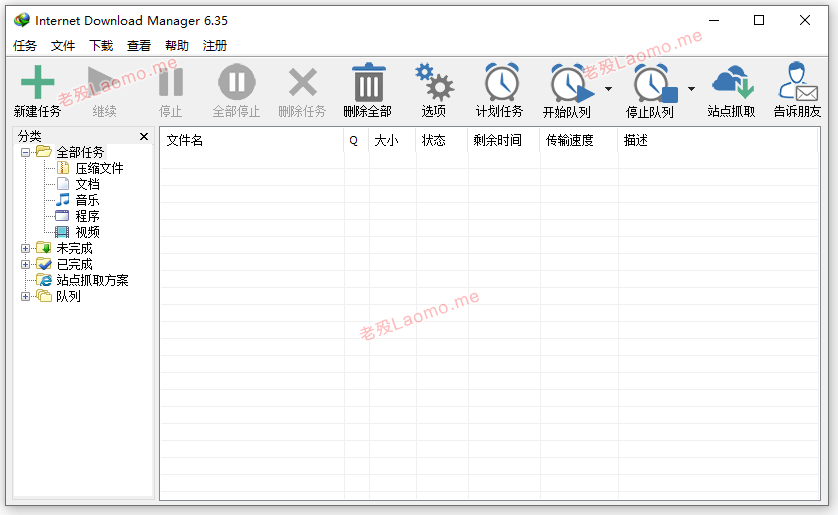
Task: Select 视频 category
Action: [88, 232]
